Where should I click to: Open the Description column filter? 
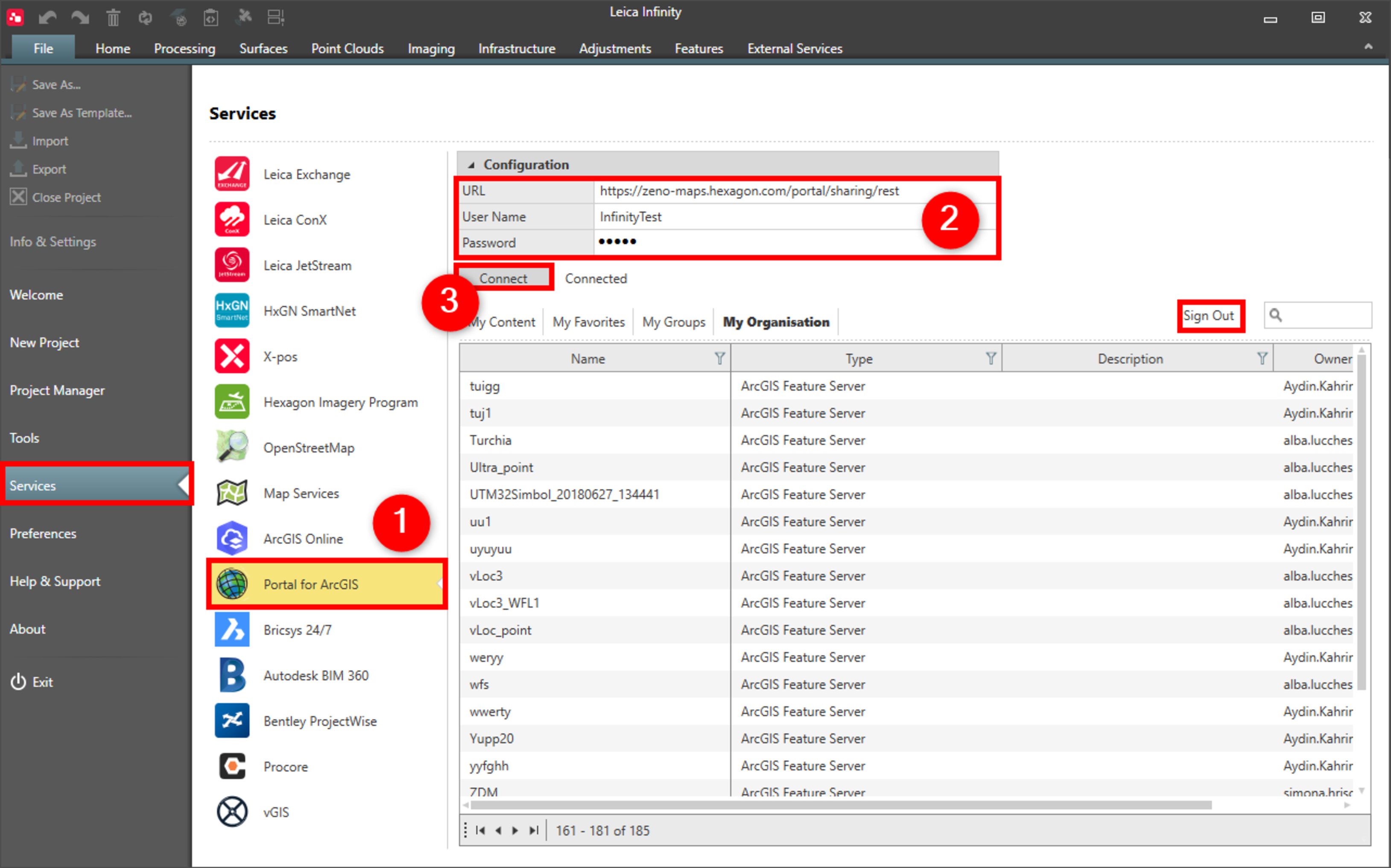[1262, 358]
